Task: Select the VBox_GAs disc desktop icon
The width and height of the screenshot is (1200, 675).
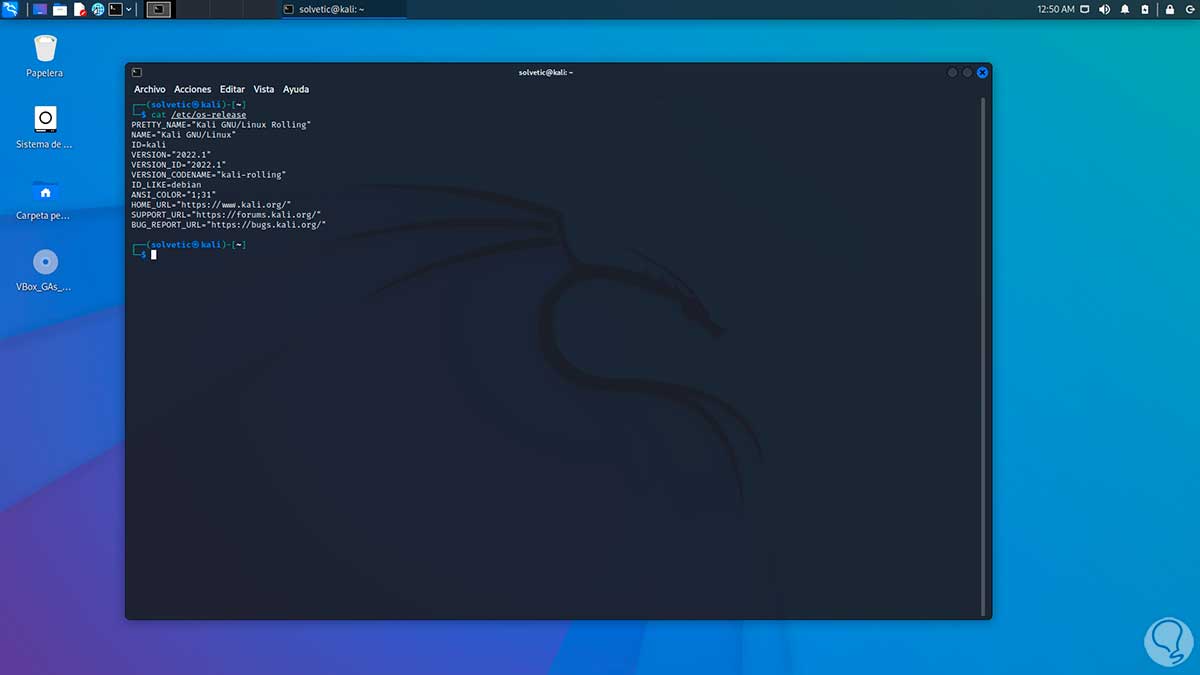Action: point(45,270)
